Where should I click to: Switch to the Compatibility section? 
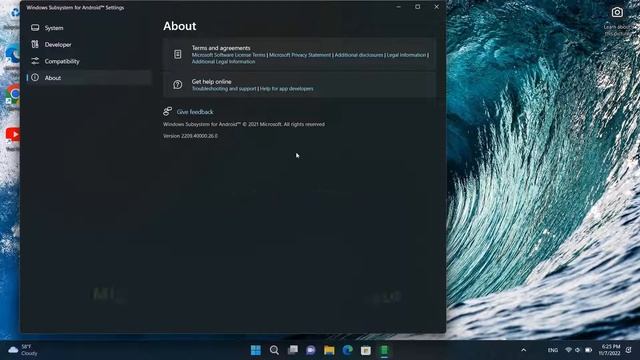coord(89,61)
